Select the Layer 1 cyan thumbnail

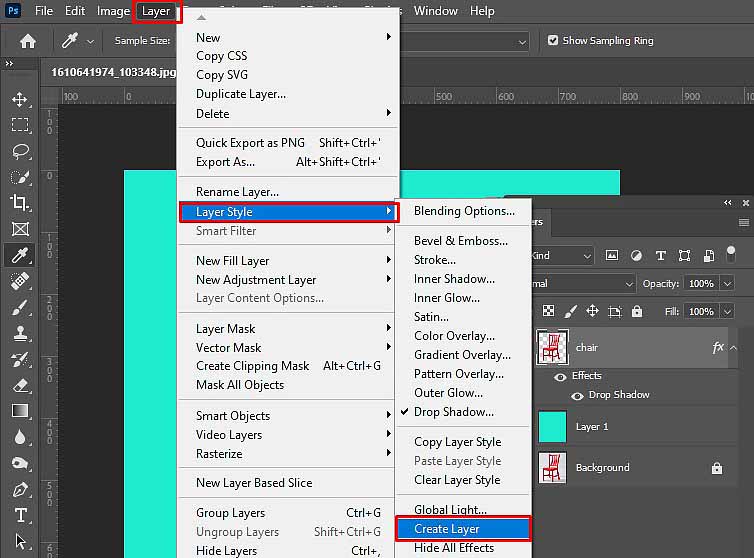click(552, 426)
